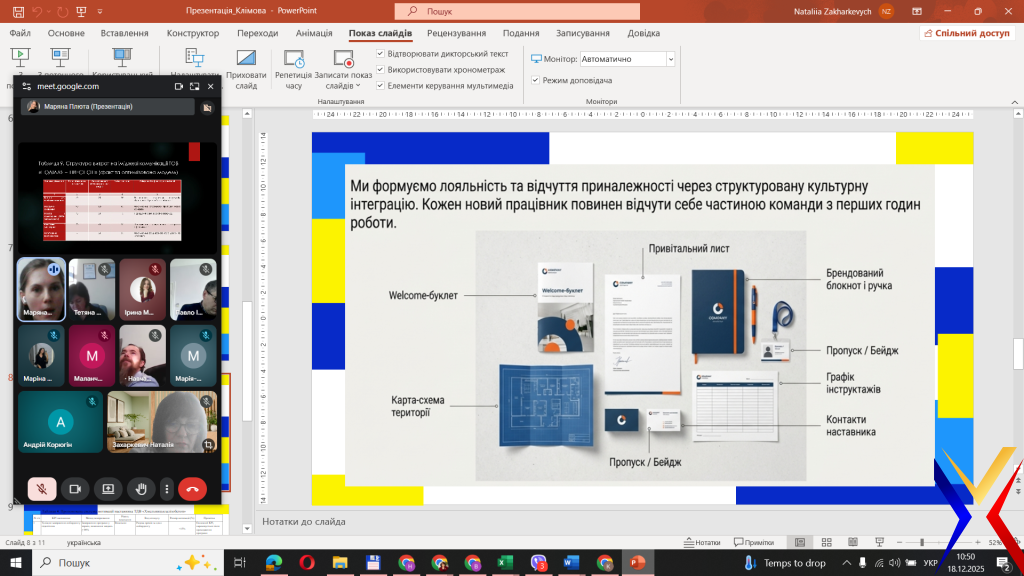Switch to the Анімація ribbon tab
1024x576 pixels.
[x=313, y=33]
